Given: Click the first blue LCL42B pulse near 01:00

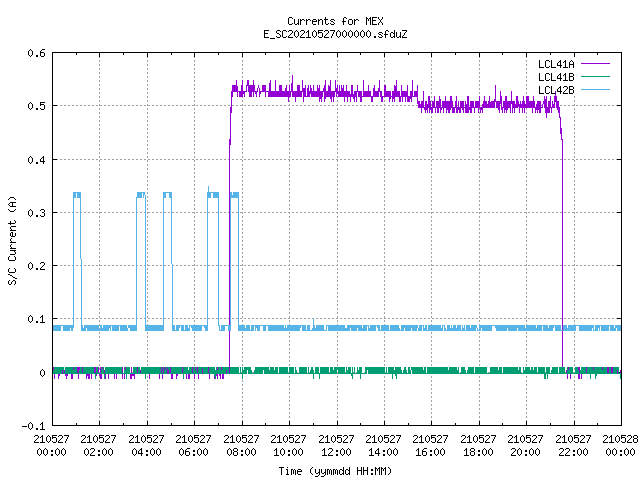Looking at the screenshot, I should (77, 261).
